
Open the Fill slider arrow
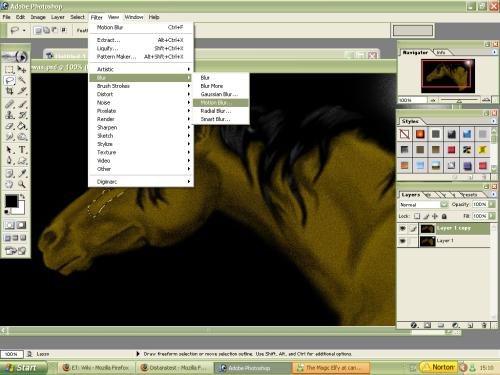pyautogui.click(x=492, y=216)
